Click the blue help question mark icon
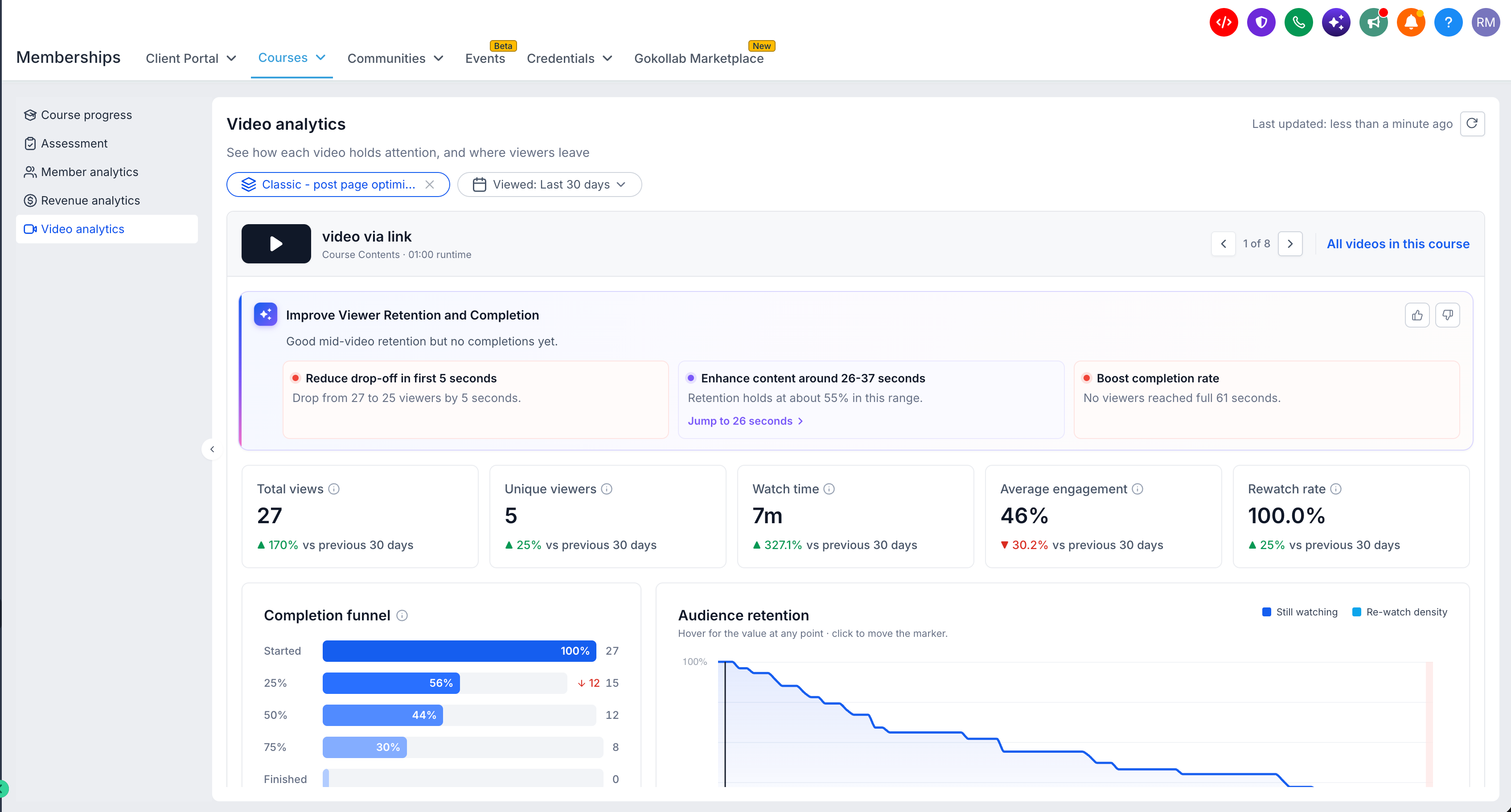1511x812 pixels. 1448,22
